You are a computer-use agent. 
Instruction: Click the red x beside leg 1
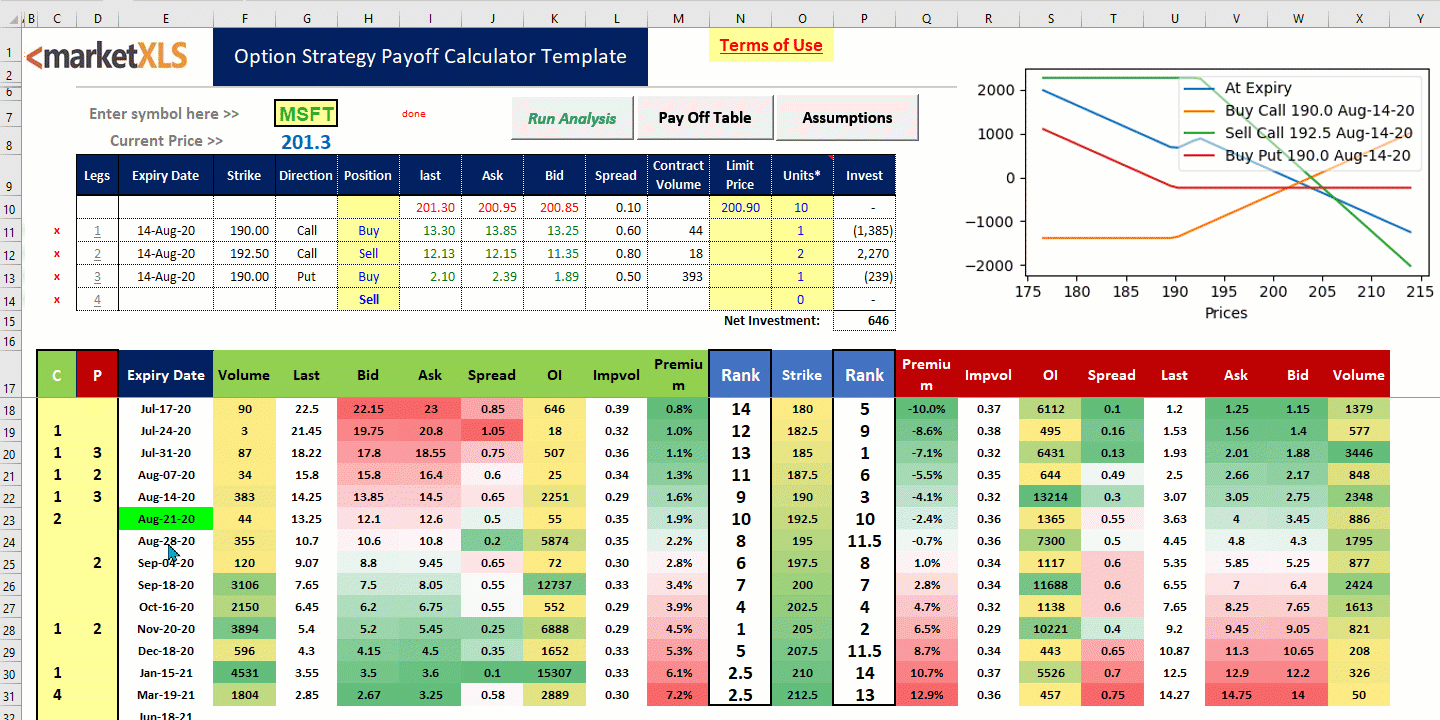(57, 231)
